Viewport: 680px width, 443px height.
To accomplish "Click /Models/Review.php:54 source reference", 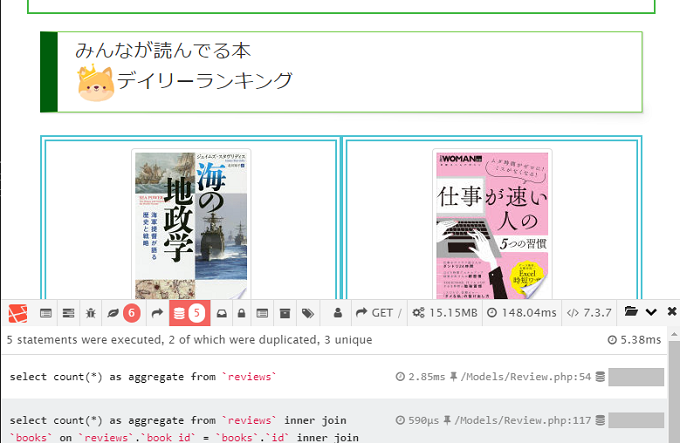I will click(x=526, y=377).
